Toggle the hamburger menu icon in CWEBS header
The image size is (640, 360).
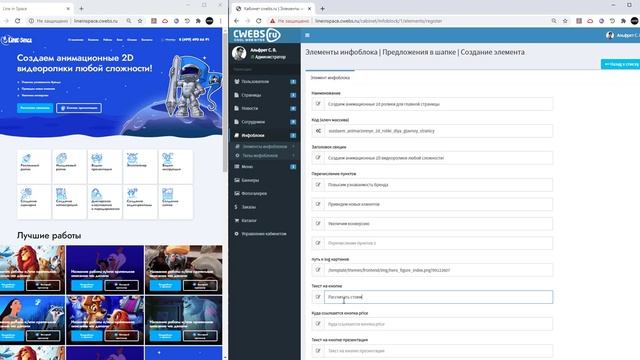pyautogui.click(x=307, y=36)
